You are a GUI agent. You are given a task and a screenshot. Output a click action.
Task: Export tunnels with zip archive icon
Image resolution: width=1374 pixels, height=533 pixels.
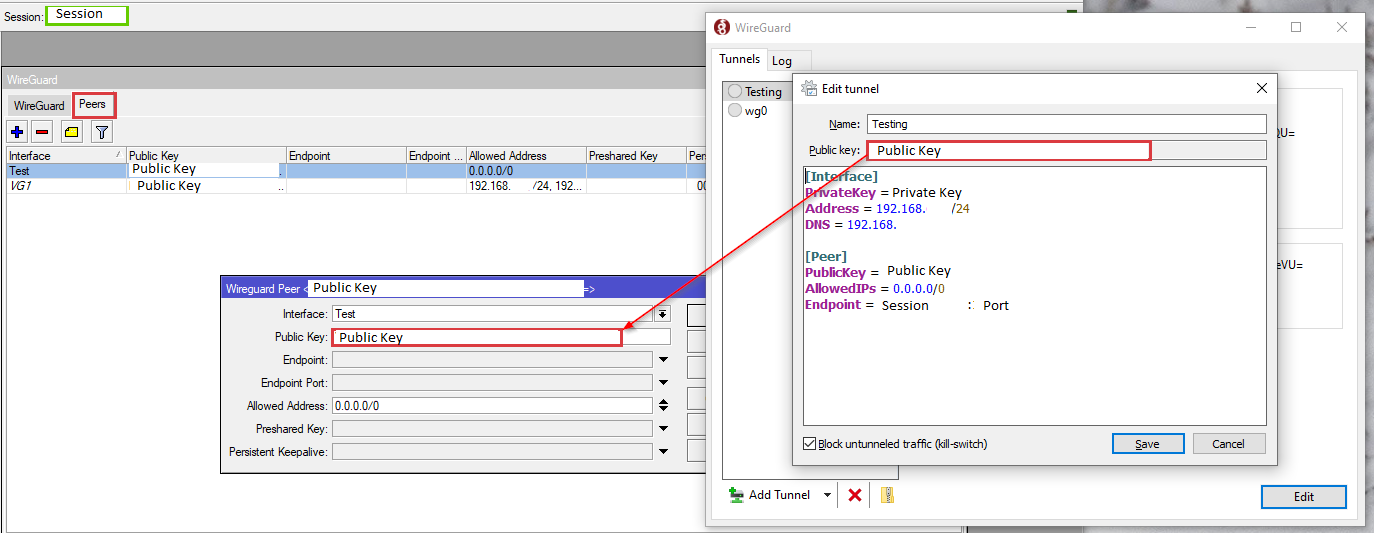click(x=887, y=495)
